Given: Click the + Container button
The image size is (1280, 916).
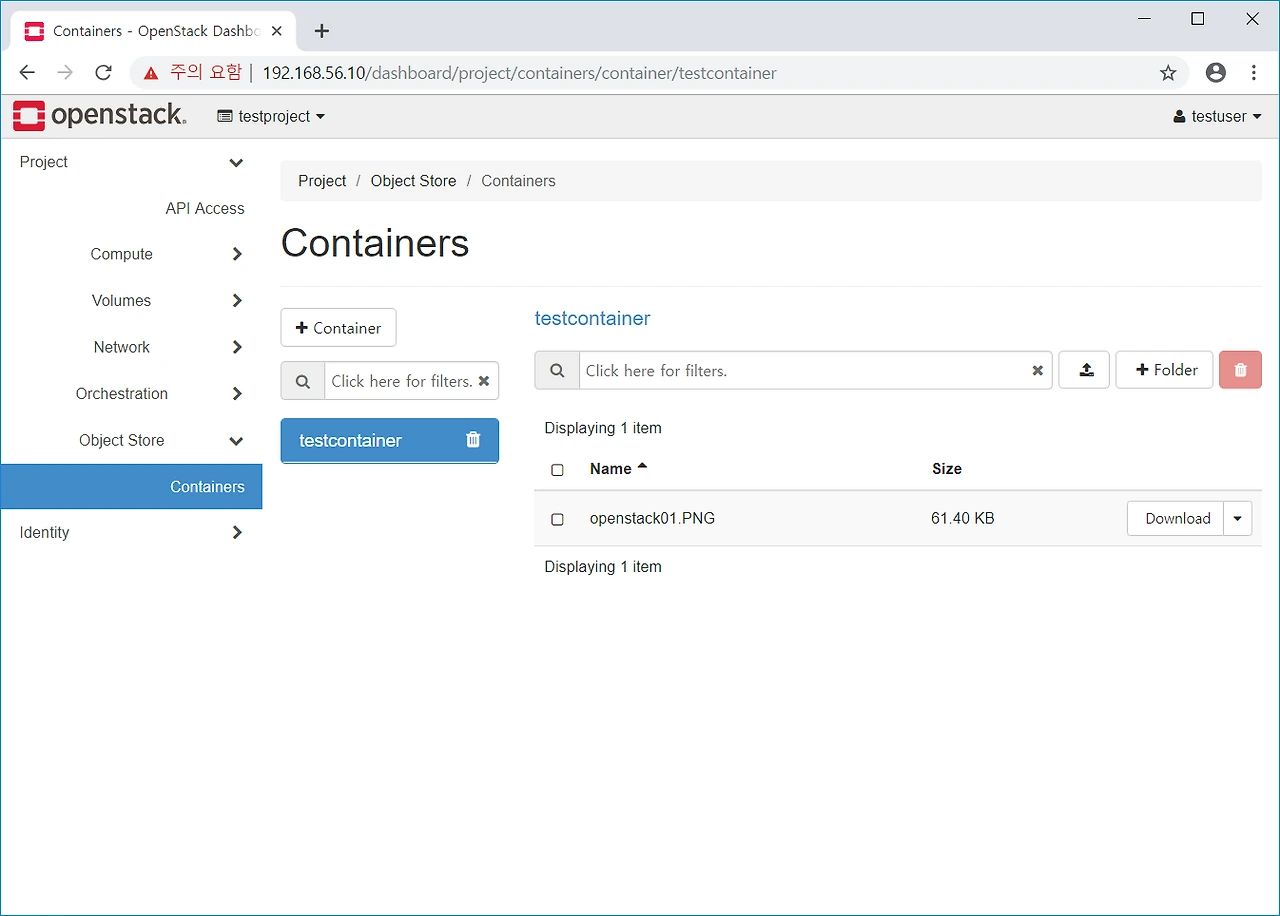Looking at the screenshot, I should point(338,328).
